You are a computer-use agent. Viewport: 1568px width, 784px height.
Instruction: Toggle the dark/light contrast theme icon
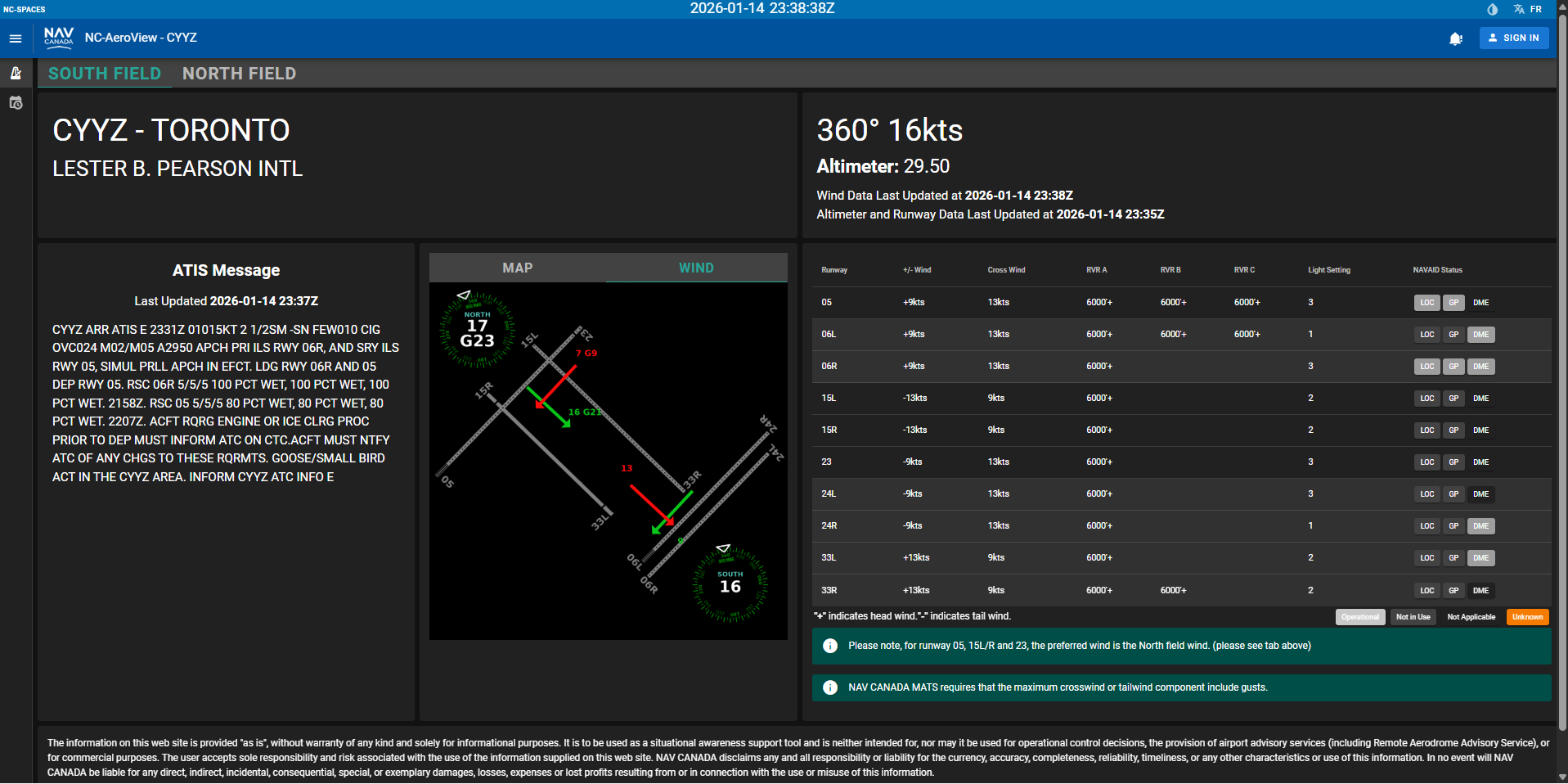[1492, 10]
